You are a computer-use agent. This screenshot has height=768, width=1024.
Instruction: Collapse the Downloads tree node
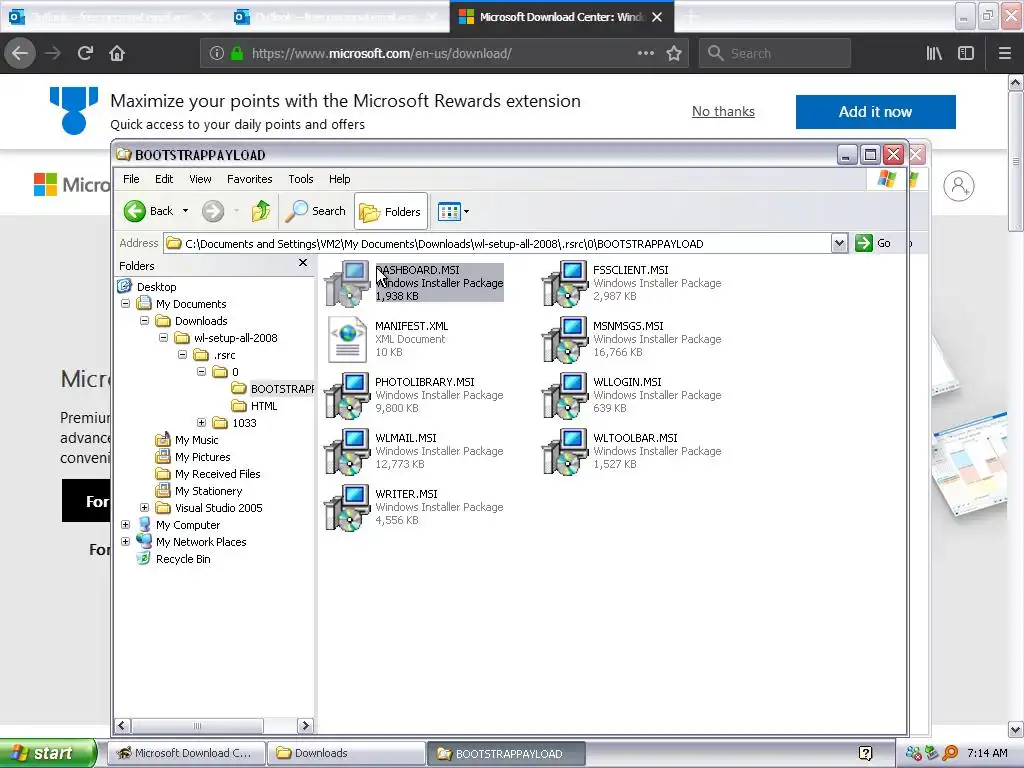click(144, 321)
